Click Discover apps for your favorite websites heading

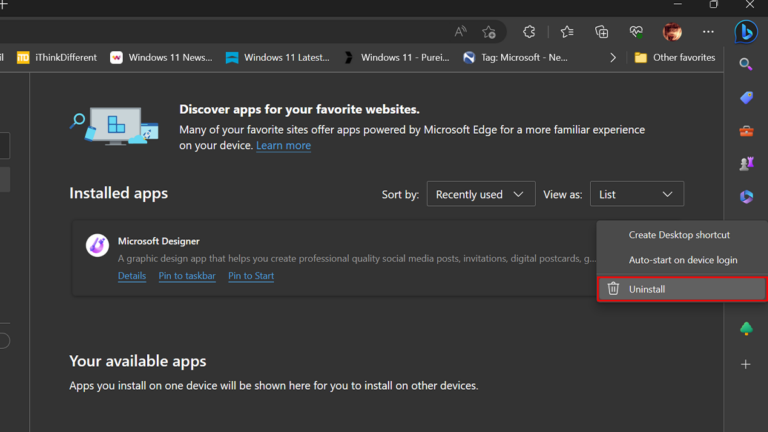click(299, 109)
